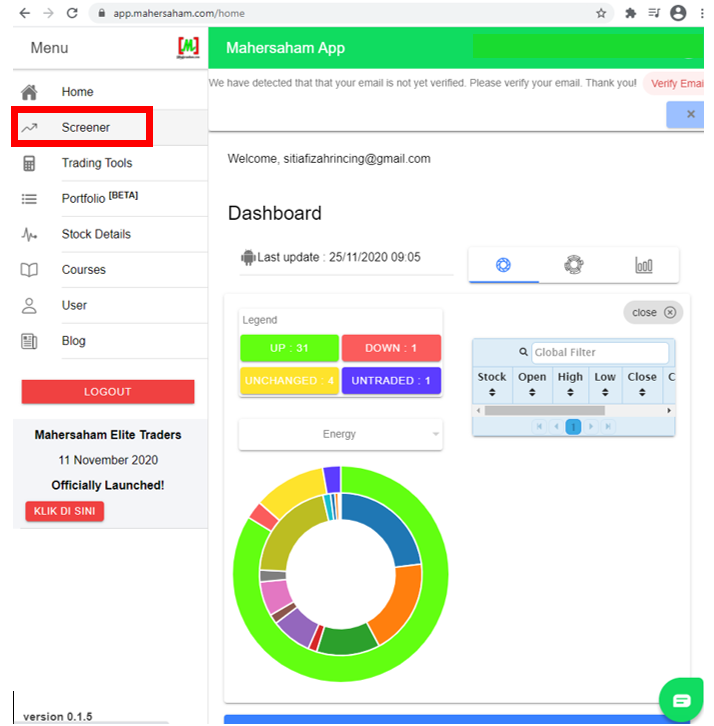Click the KLIK DI SINI button
714x726 pixels.
[64, 511]
